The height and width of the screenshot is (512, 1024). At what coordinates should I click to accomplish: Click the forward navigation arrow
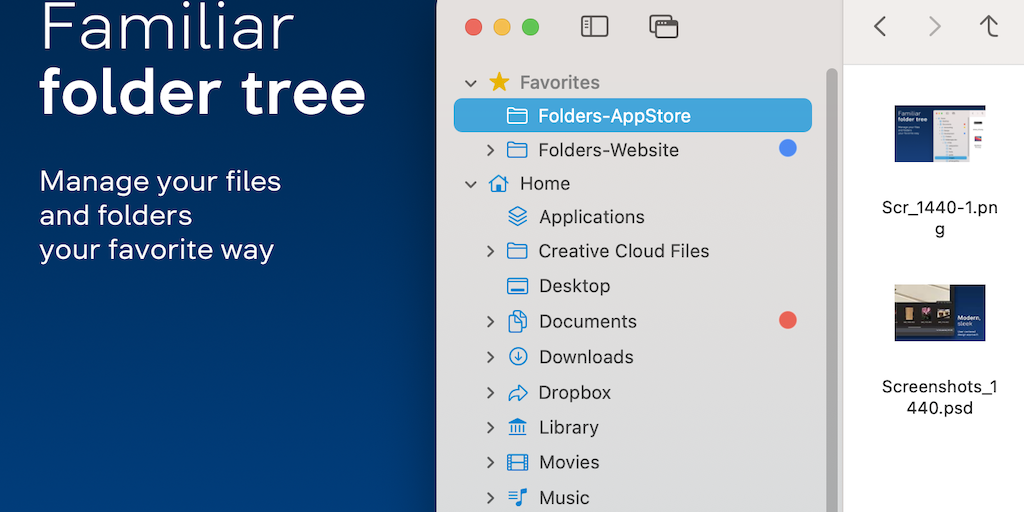click(x=935, y=27)
